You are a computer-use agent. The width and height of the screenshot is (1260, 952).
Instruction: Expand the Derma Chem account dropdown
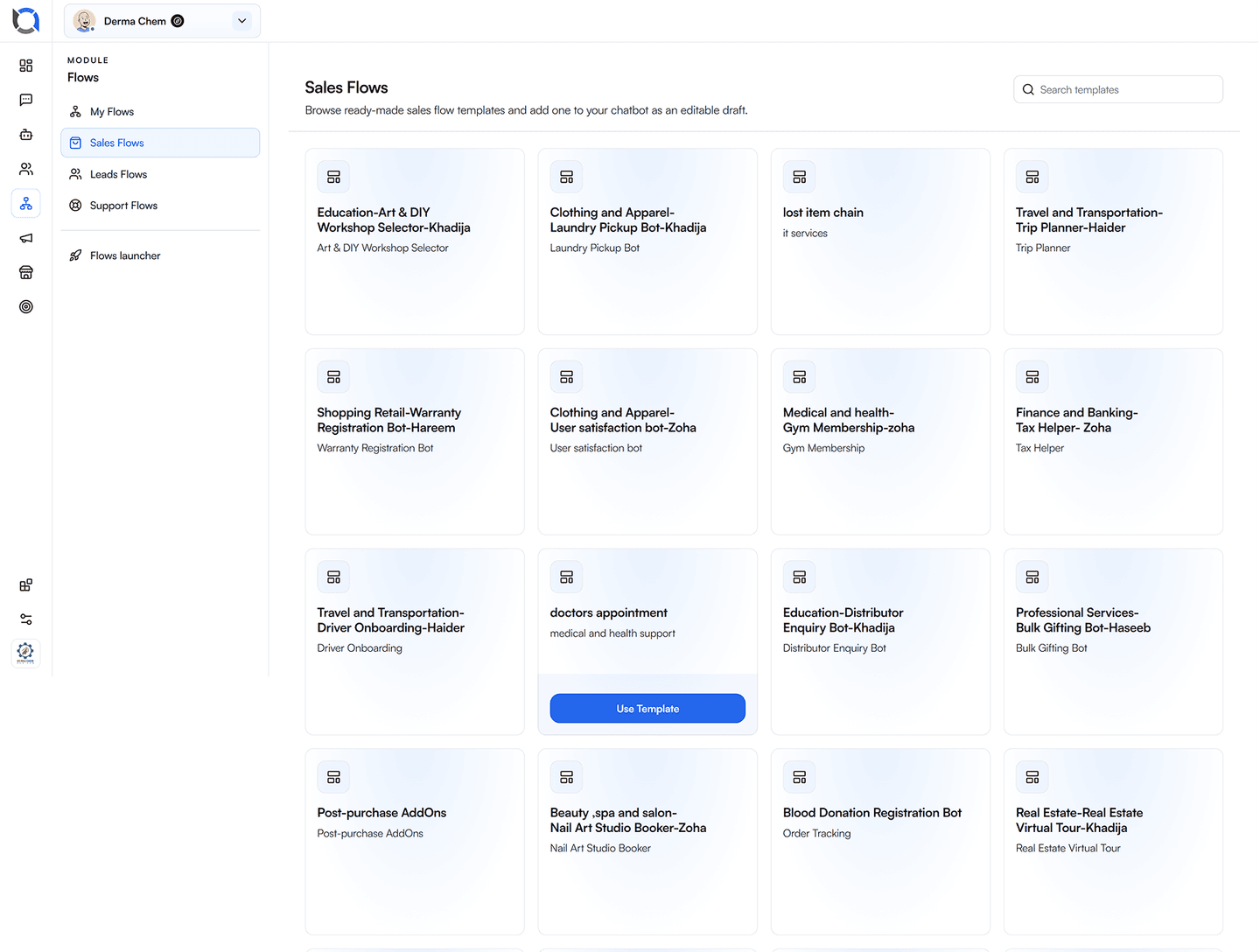(x=242, y=21)
